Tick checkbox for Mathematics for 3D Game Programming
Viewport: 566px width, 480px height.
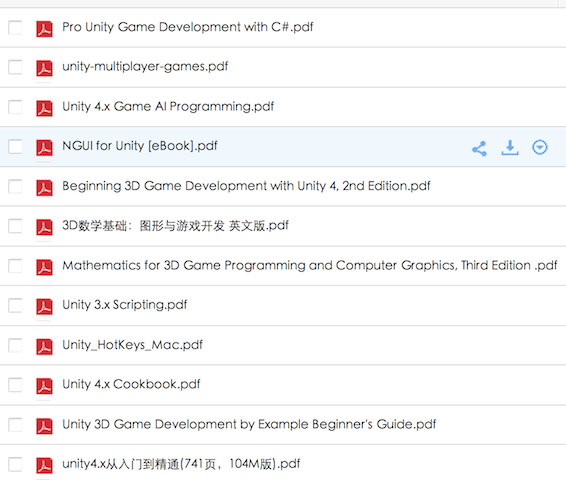point(15,266)
